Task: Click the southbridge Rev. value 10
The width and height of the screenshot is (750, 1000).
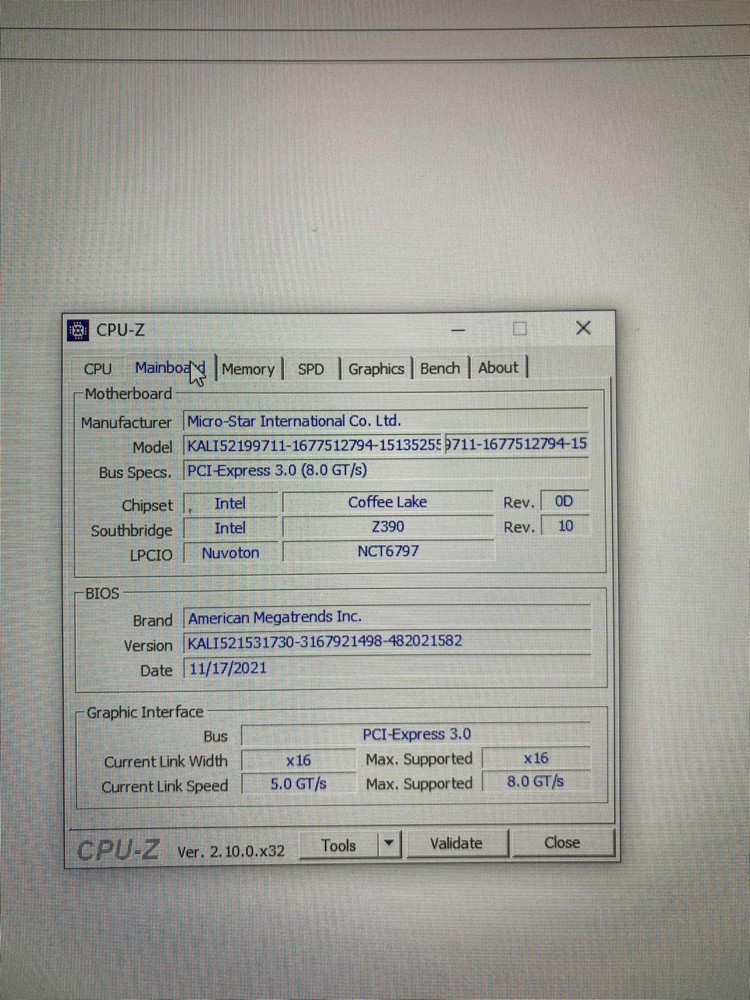Action: (564, 526)
